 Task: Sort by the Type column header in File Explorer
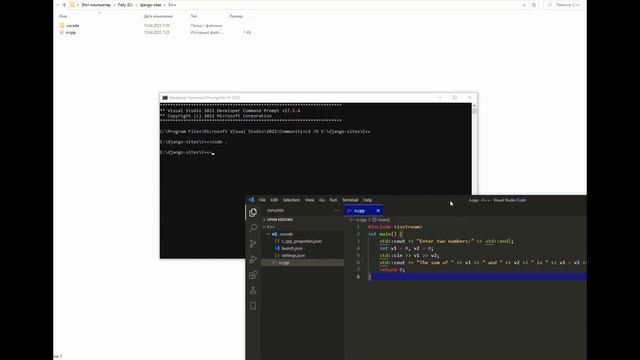(194, 16)
